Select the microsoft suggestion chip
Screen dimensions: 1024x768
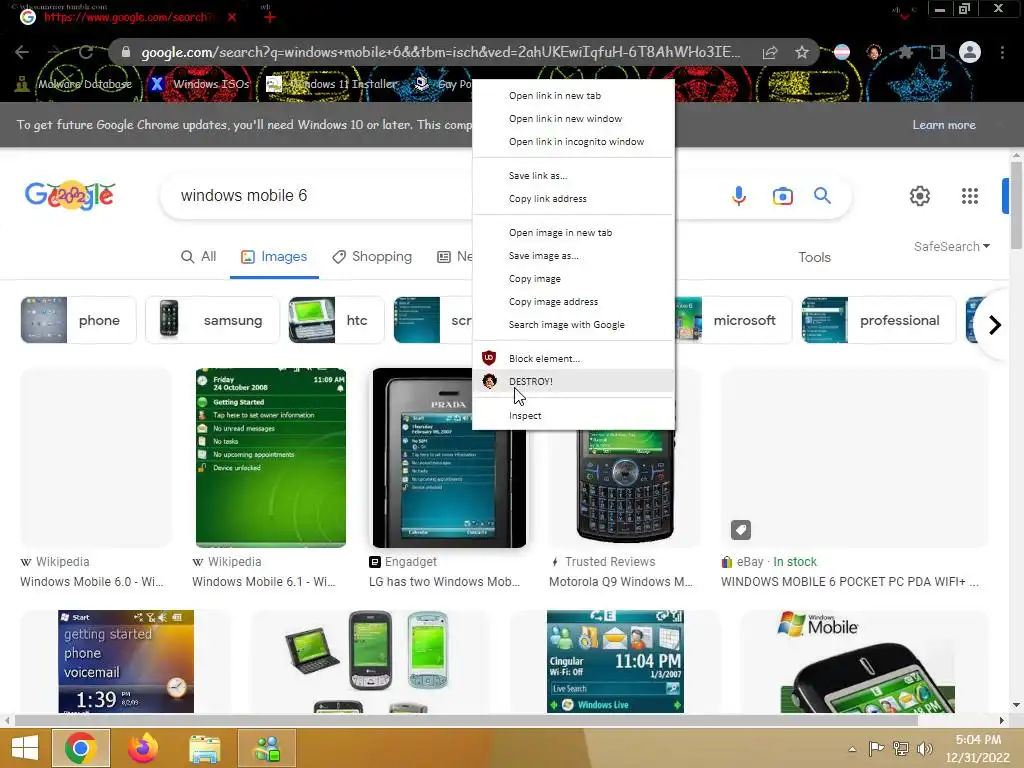pyautogui.click(x=734, y=320)
